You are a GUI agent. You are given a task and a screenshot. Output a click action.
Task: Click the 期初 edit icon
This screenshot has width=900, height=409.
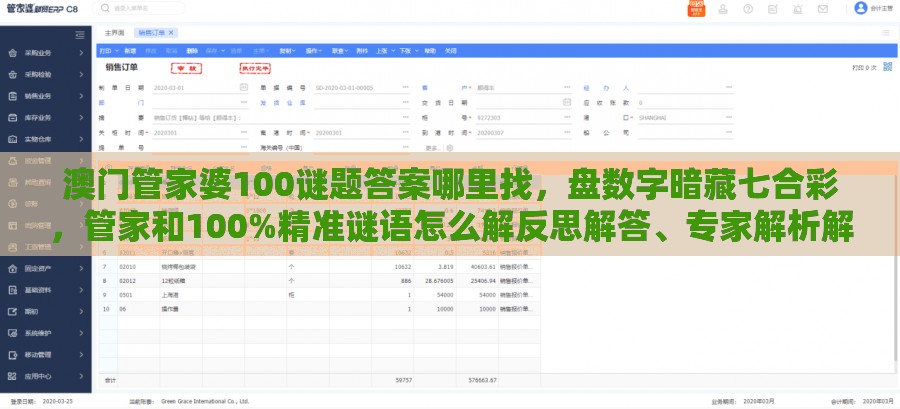[x=13, y=311]
